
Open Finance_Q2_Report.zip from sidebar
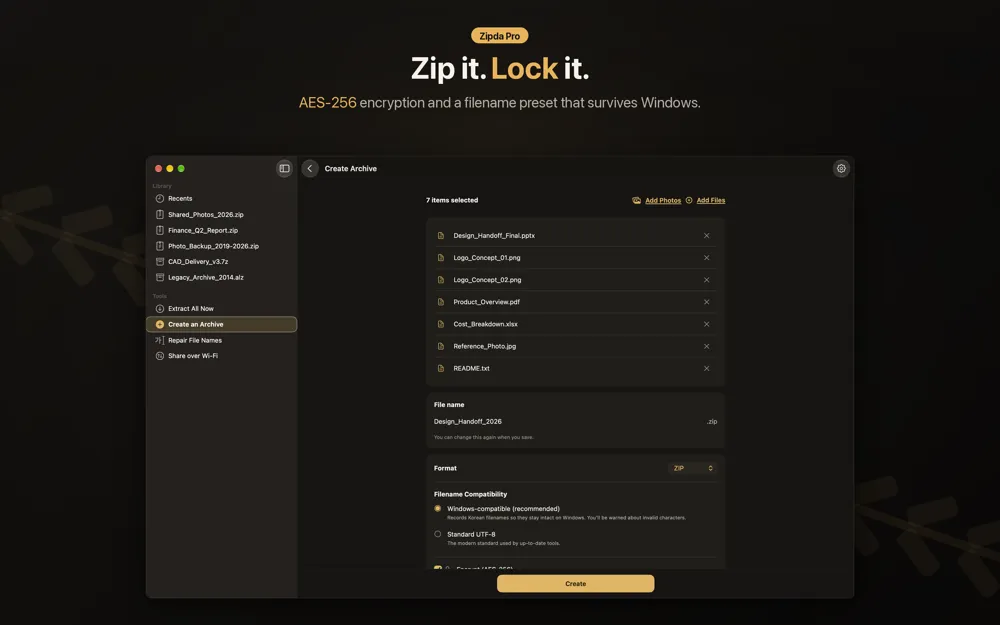click(x=222, y=230)
